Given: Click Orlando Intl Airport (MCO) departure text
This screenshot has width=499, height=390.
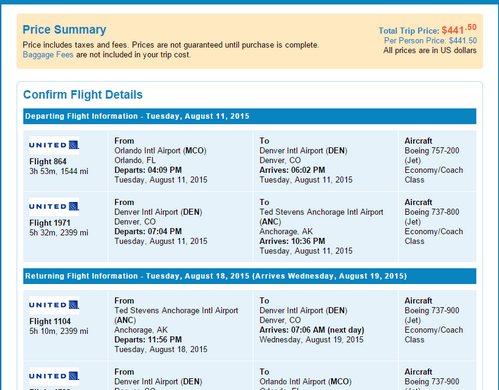Looking at the screenshot, I should [x=160, y=151].
